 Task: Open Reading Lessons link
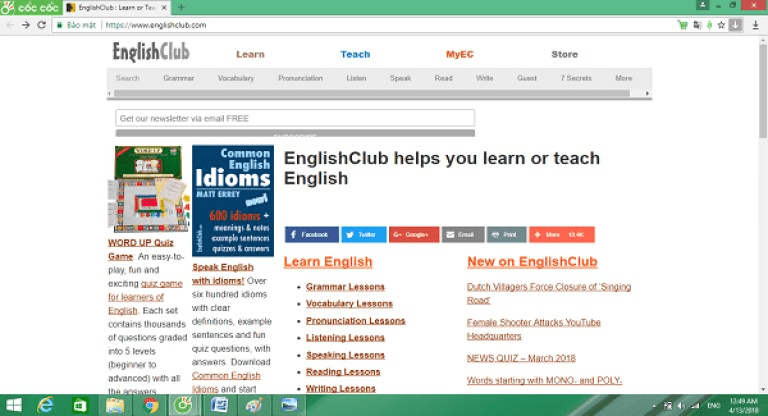(x=343, y=372)
